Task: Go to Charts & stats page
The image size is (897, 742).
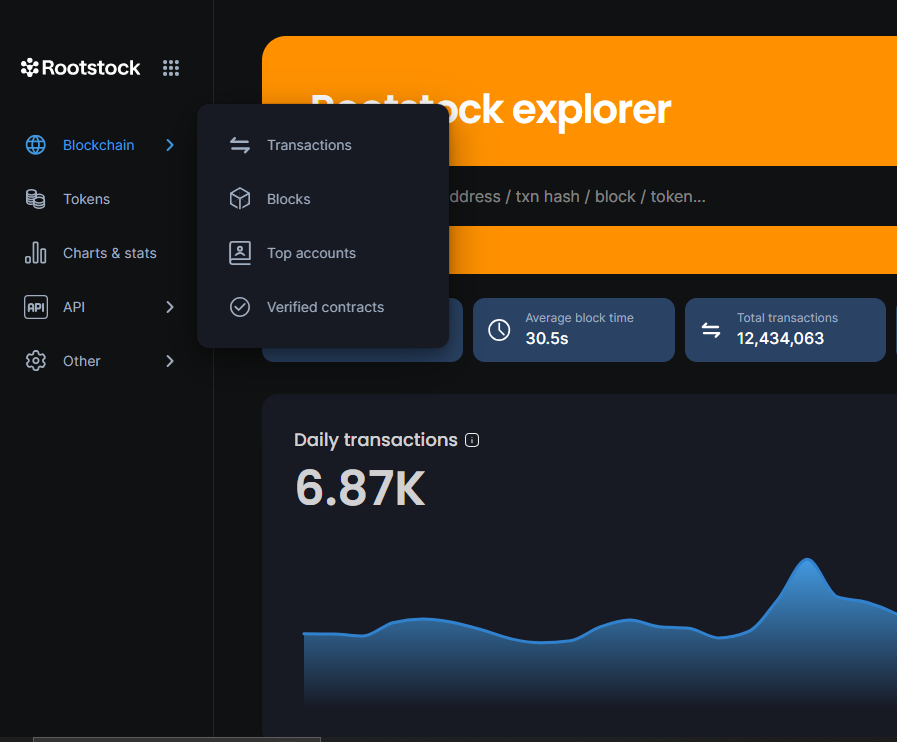Action: point(109,253)
